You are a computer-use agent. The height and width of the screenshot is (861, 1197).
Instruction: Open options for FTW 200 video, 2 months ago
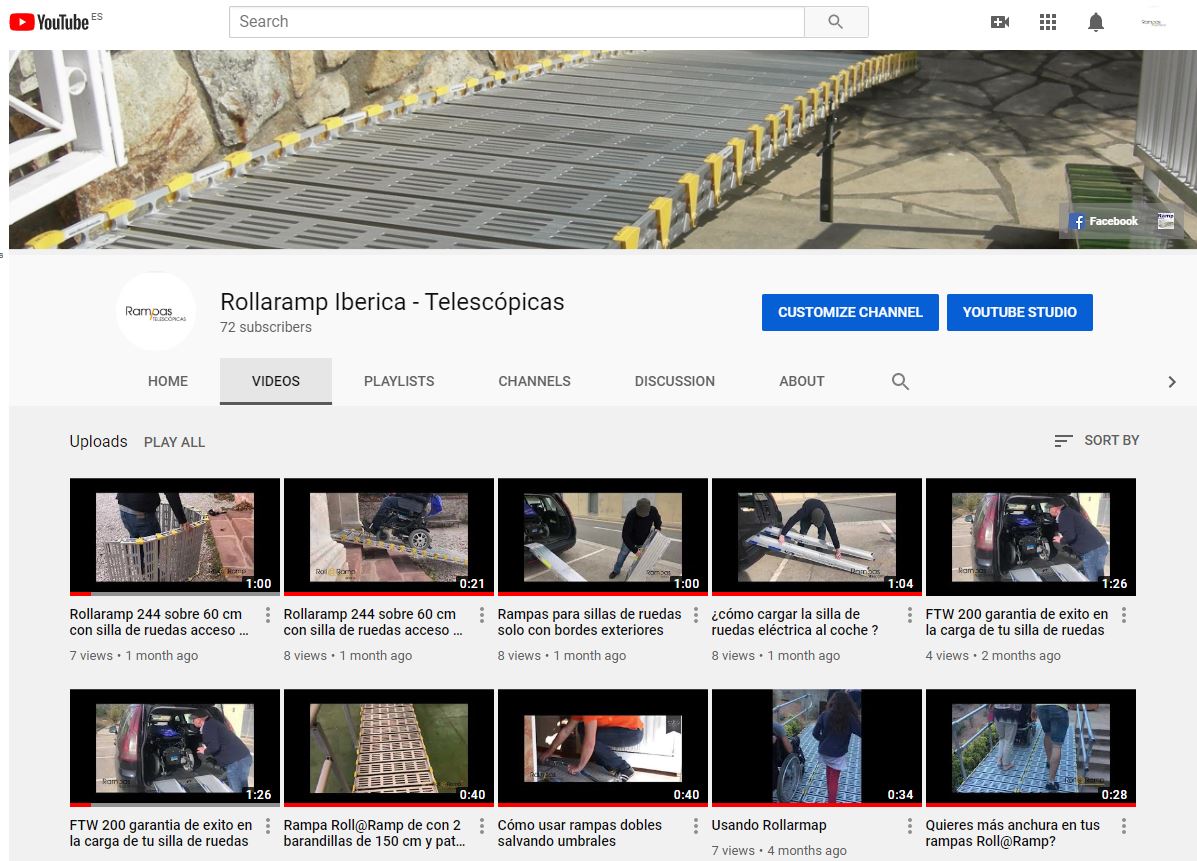1124,614
